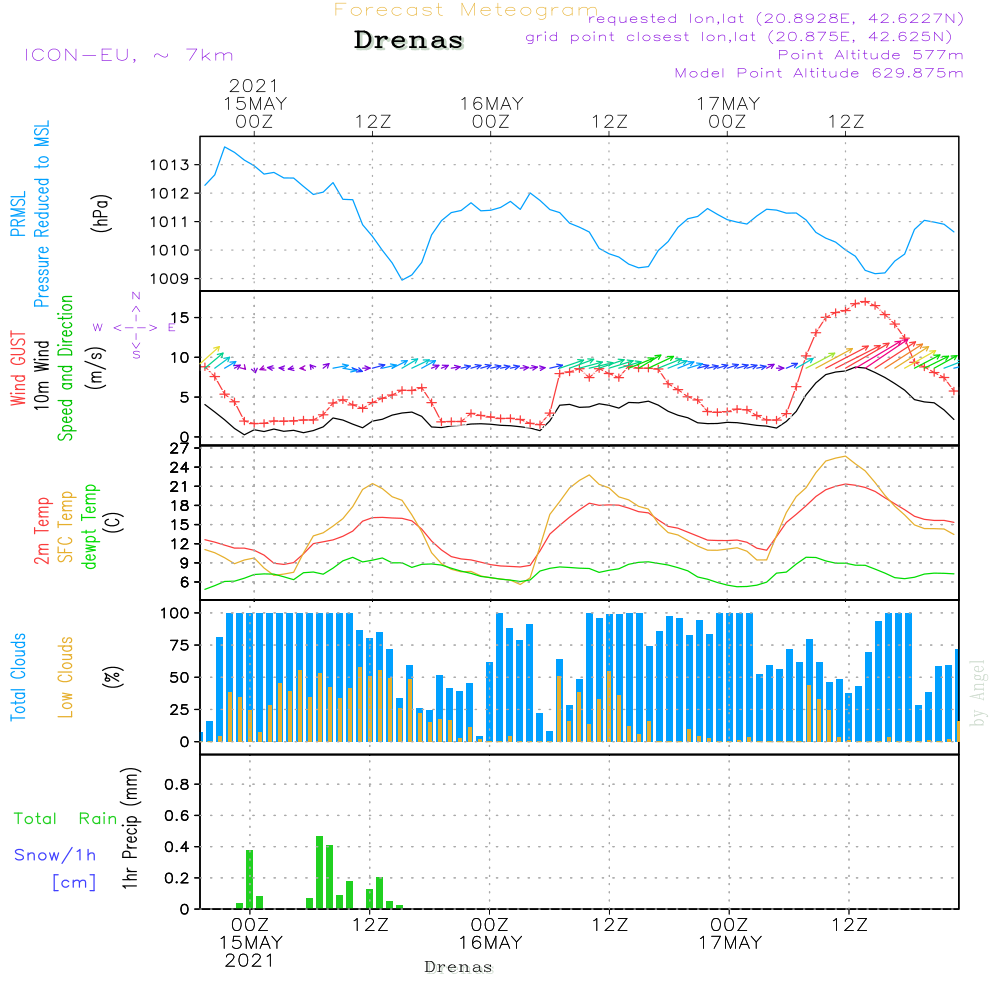Click 'Pressure Reduced to MSL' label
Image resolution: width=1000 pixels, height=1000 pixels.
pyautogui.click(x=41, y=214)
